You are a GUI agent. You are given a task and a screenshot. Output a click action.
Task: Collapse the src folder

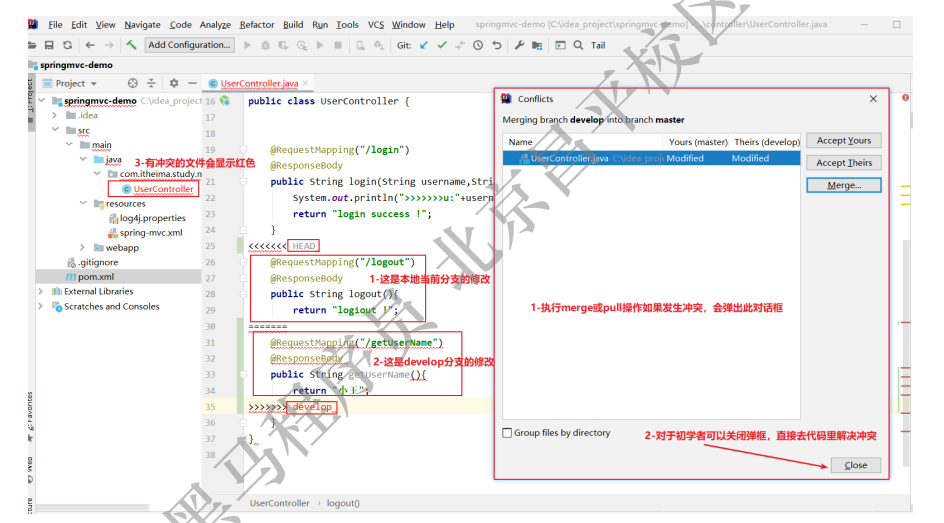(x=55, y=129)
